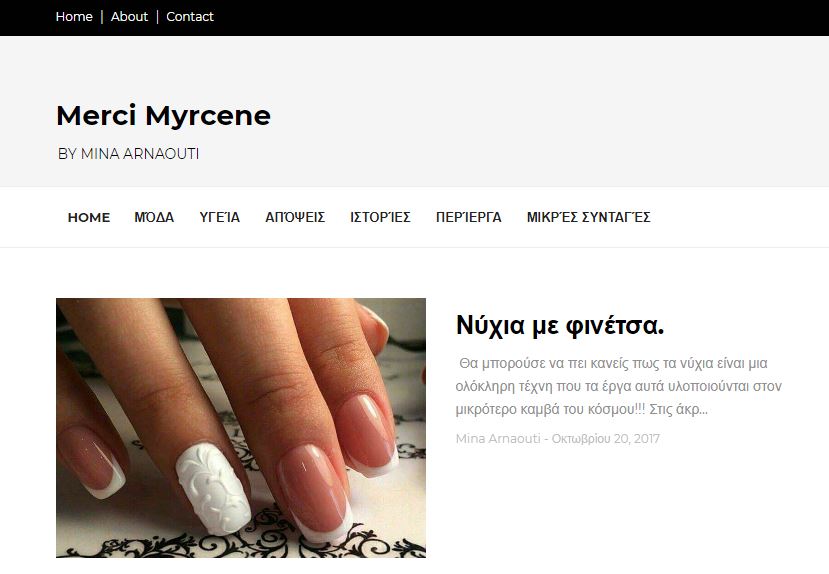The width and height of the screenshot is (829, 574).
Task: Navigate to the ΙΣΤΟΡΊΕΣ section
Action: click(x=380, y=217)
